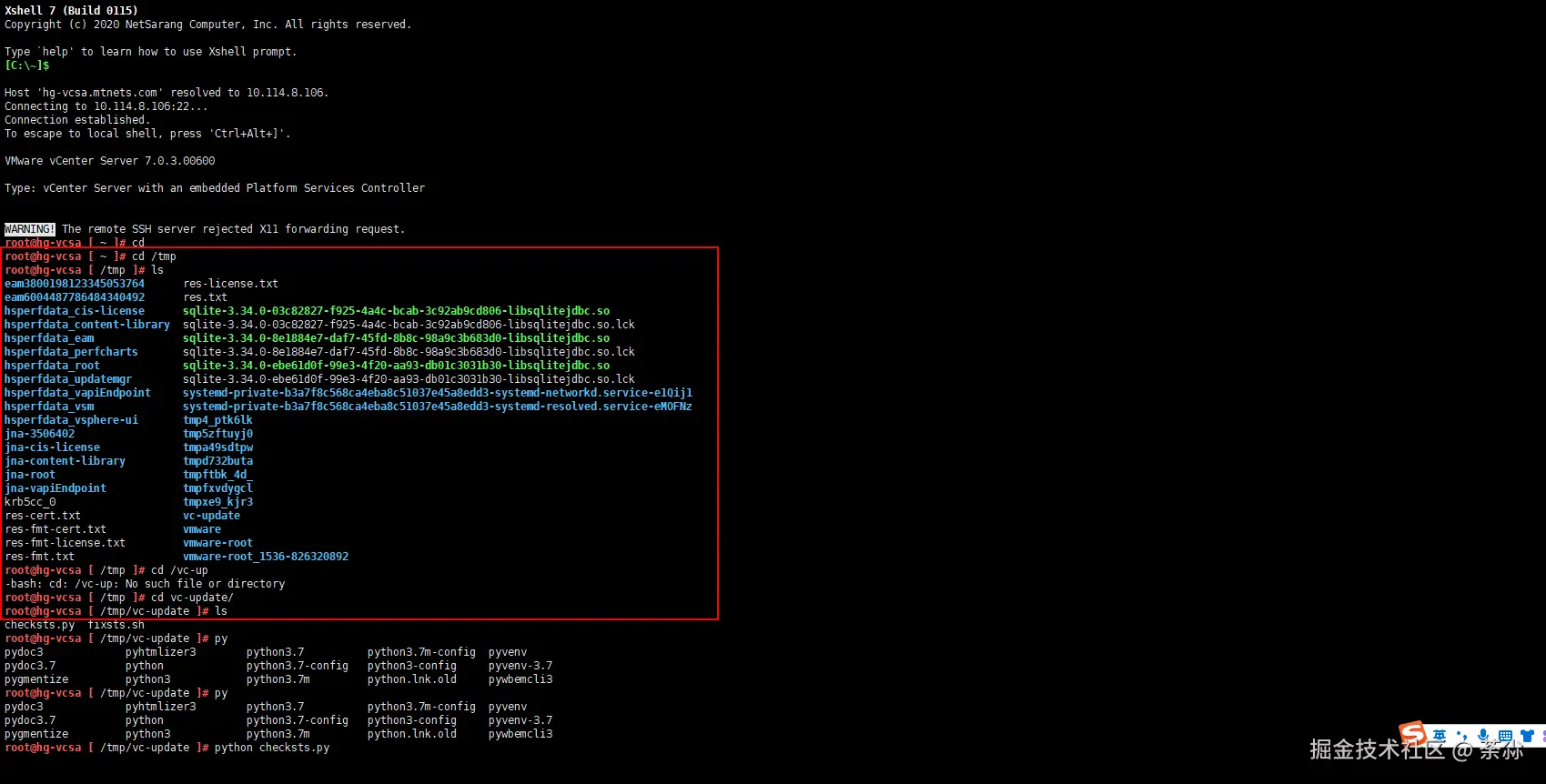1546x784 pixels.
Task: Click the 'hsperfdata_perfcharts' directory
Action: [x=71, y=352]
